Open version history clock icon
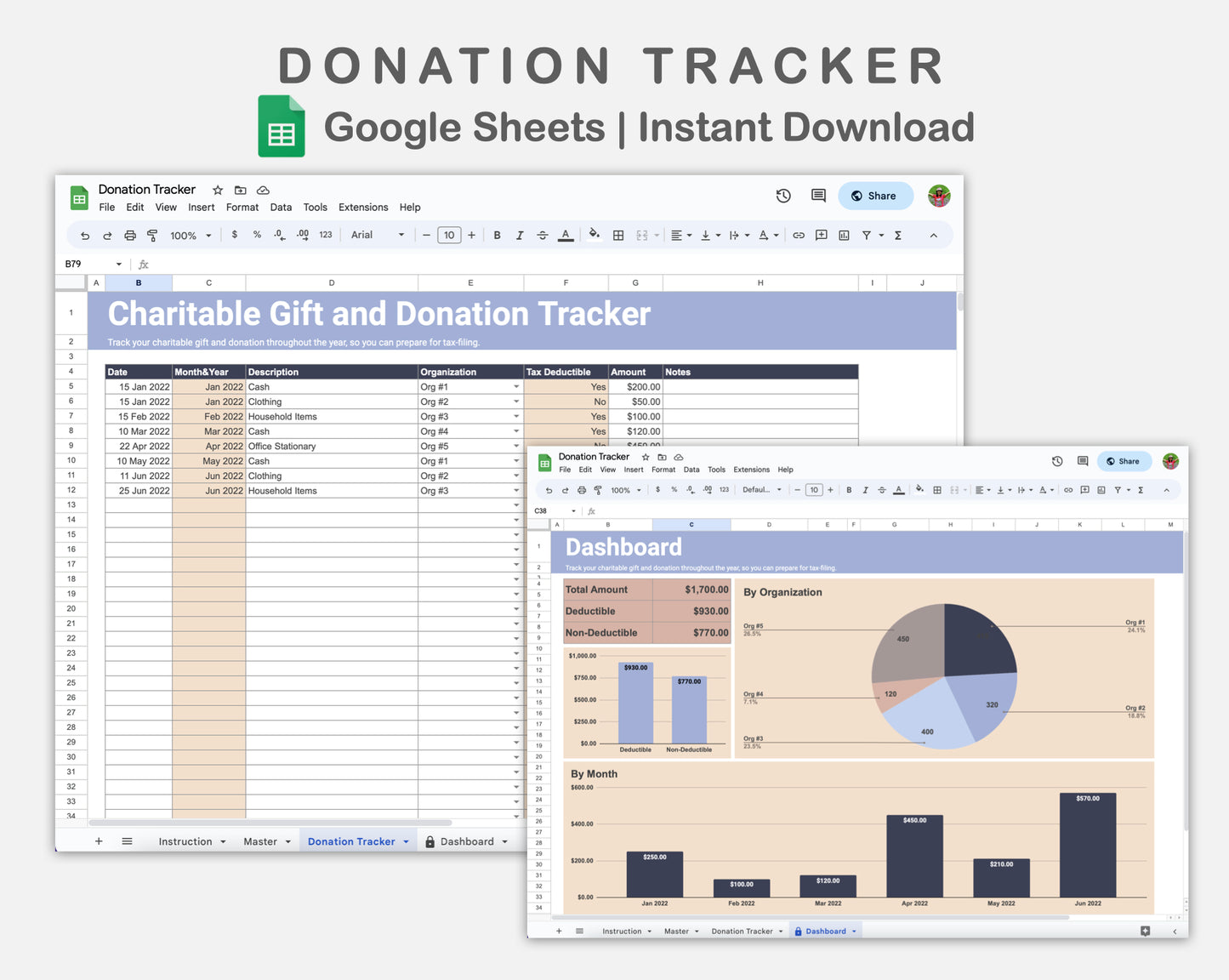This screenshot has height=980, width=1229. click(x=782, y=195)
